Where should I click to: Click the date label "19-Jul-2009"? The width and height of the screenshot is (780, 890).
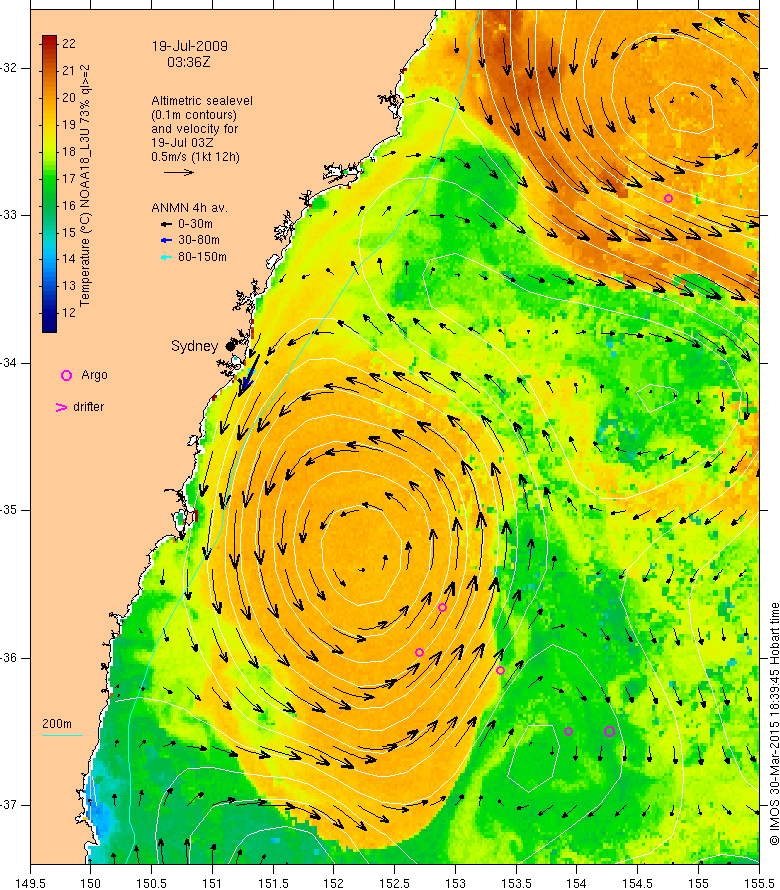190,47
